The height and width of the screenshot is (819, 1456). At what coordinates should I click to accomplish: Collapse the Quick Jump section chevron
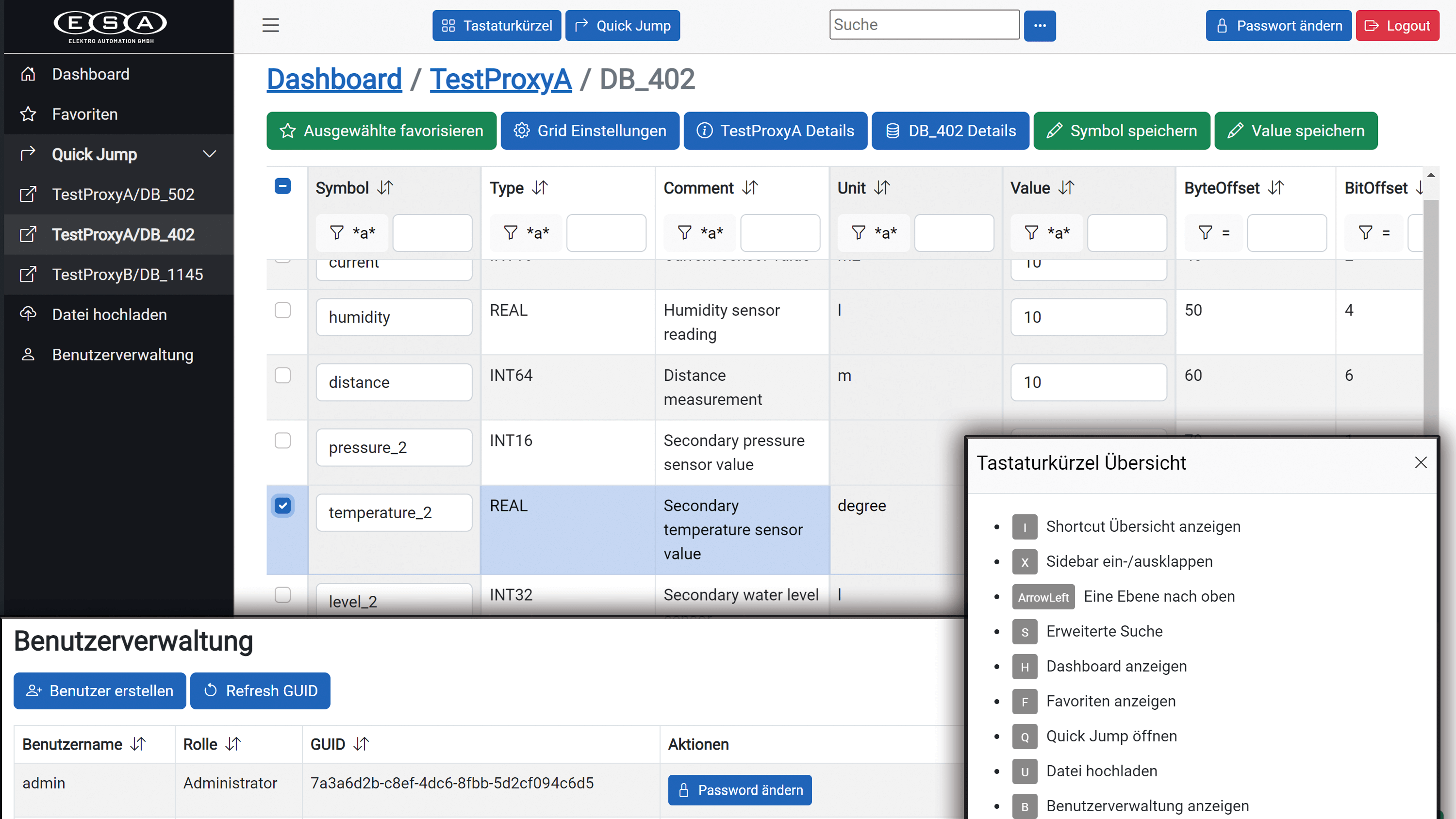pyautogui.click(x=209, y=154)
